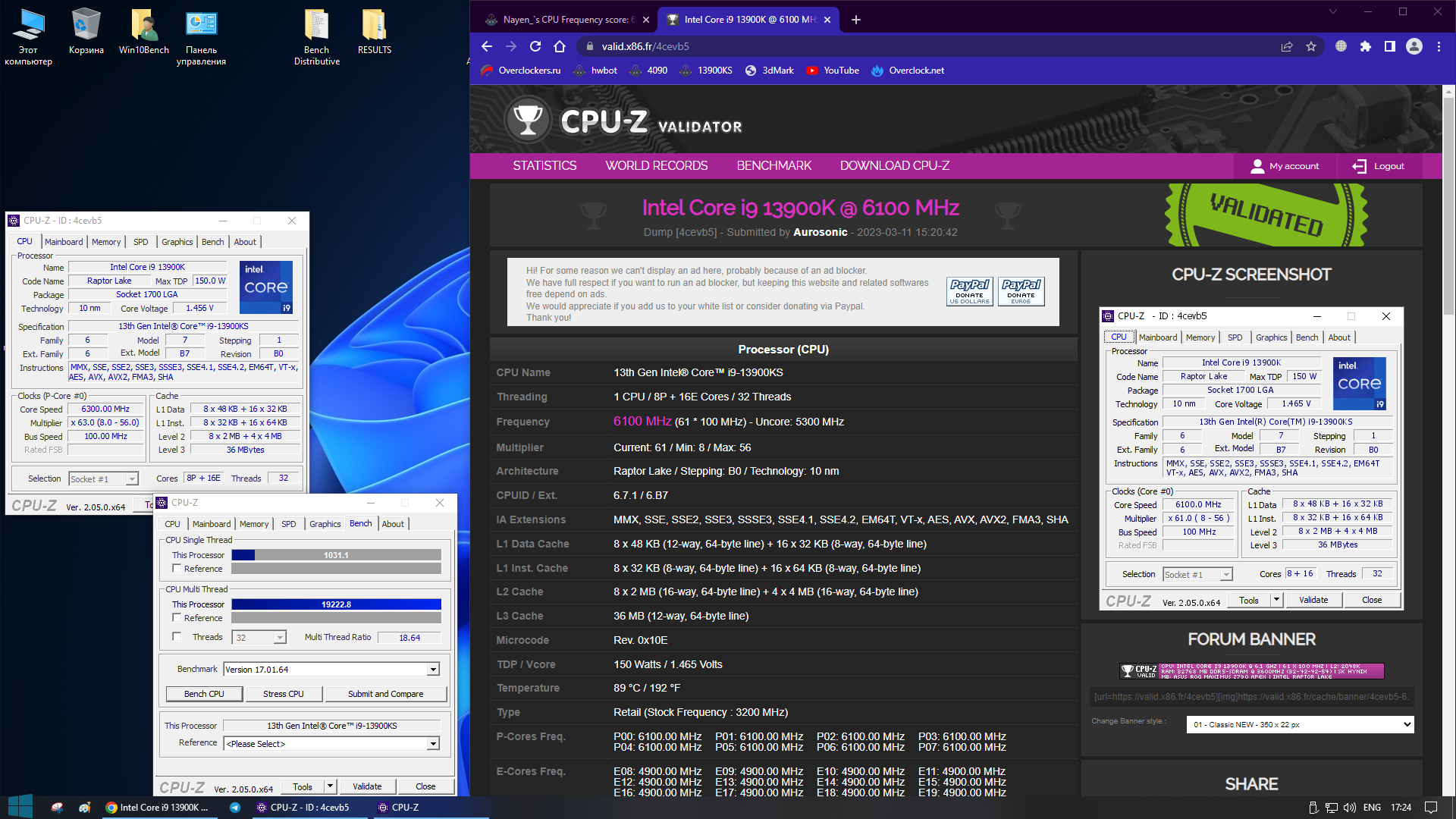The image size is (1456, 819).
Task: Open the Recycle Bin (Корзина) icon
Action: 86,32
